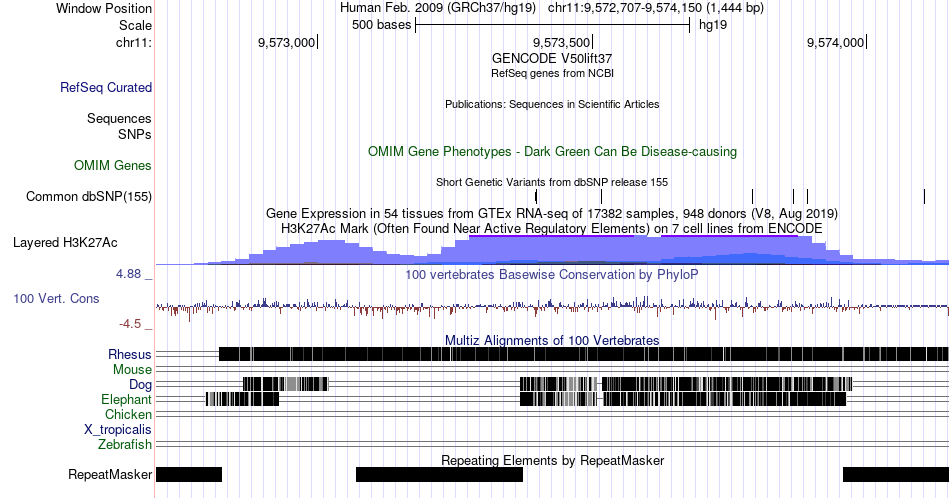Viewport: 950px width, 498px height.
Task: Click the Scale label
Action: click(135, 25)
